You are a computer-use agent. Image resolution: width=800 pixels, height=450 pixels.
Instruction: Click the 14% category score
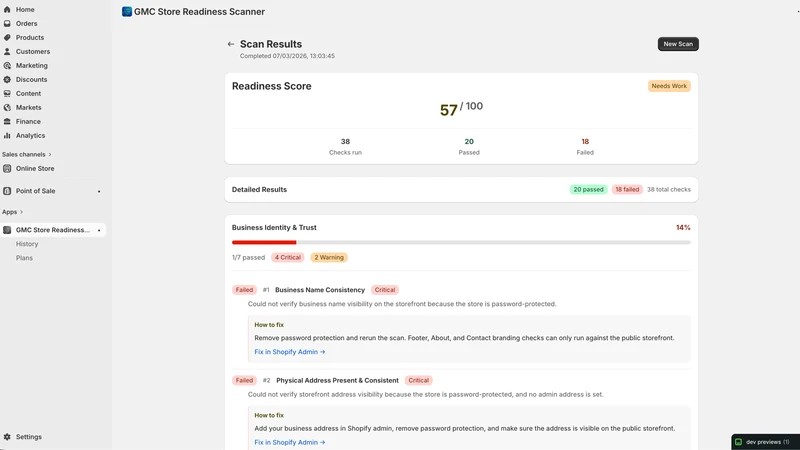[683, 228]
